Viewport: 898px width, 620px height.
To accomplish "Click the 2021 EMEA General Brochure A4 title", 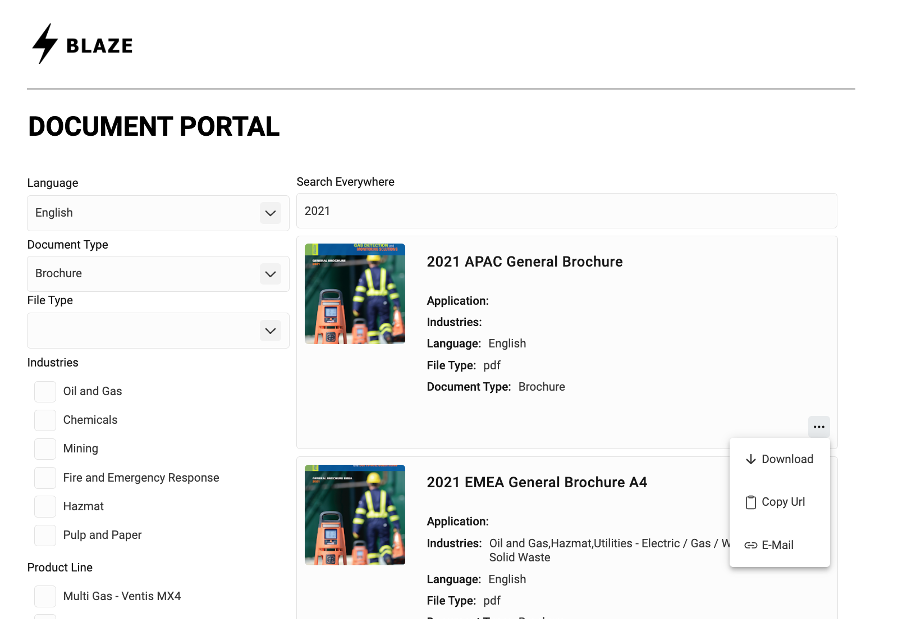I will pyautogui.click(x=537, y=482).
